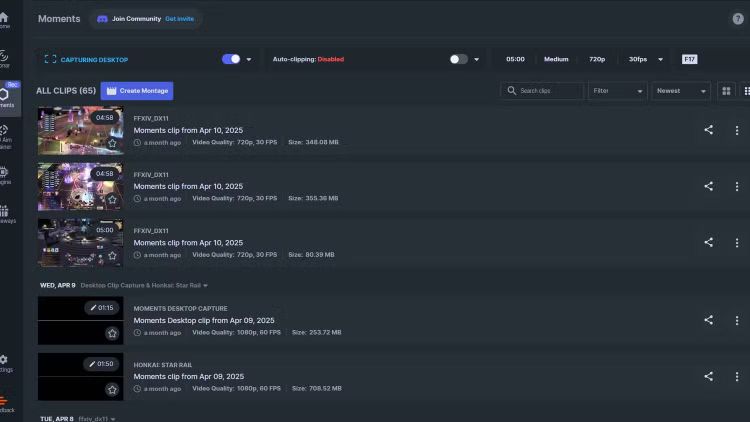The height and width of the screenshot is (422, 750).
Task: Star the third FFXIV_DX11 clip as favorite
Action: coord(112,255)
